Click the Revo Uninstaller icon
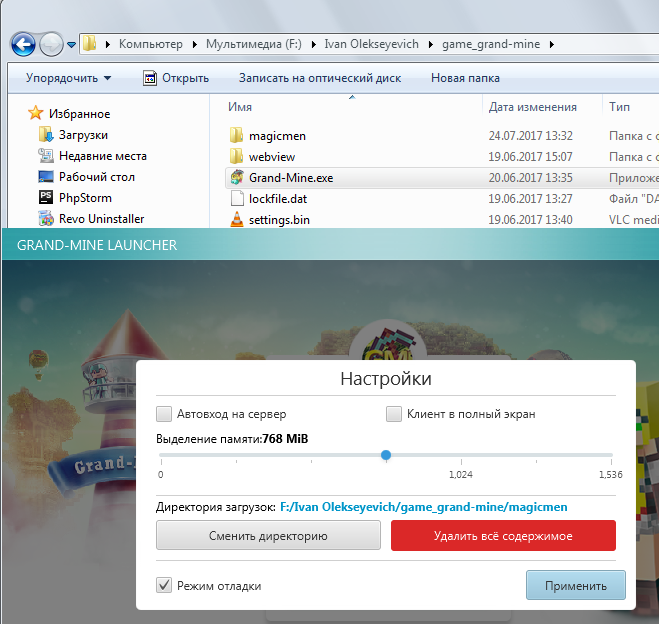Image resolution: width=659 pixels, height=624 pixels. (x=46, y=219)
